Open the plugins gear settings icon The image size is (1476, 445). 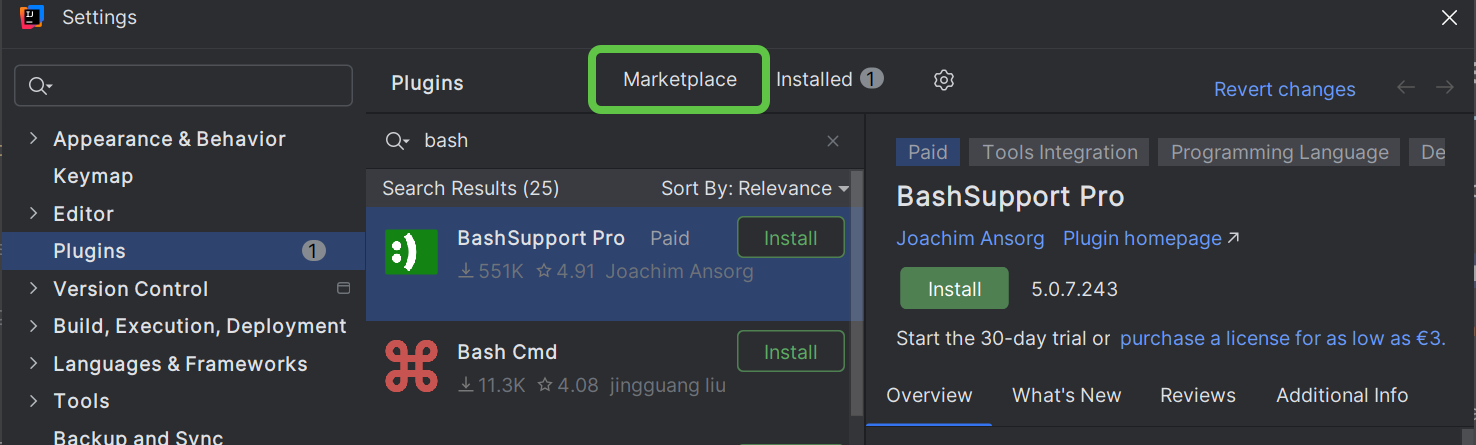[943, 80]
